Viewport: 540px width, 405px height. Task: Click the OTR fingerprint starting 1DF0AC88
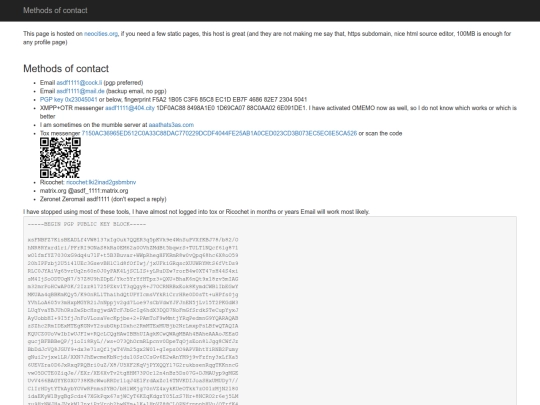click(231, 108)
